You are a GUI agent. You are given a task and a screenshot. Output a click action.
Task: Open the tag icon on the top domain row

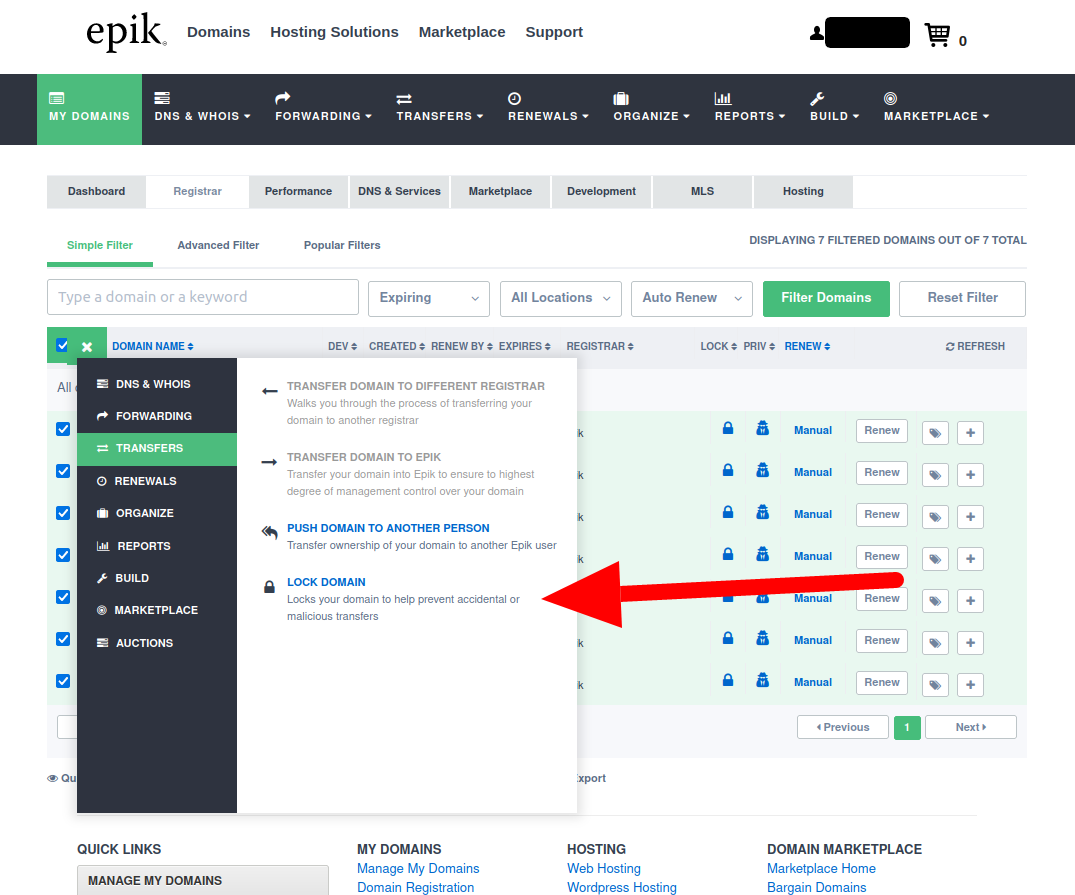point(934,432)
